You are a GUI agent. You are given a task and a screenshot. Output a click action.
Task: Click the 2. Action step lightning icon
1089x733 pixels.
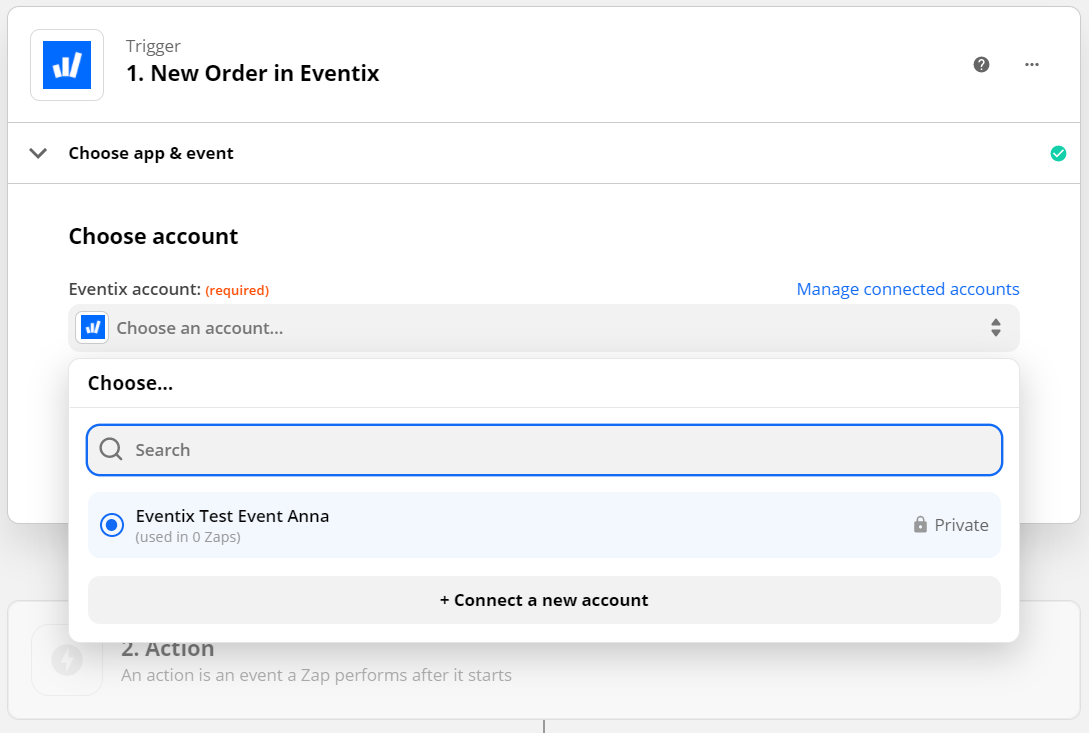67,660
